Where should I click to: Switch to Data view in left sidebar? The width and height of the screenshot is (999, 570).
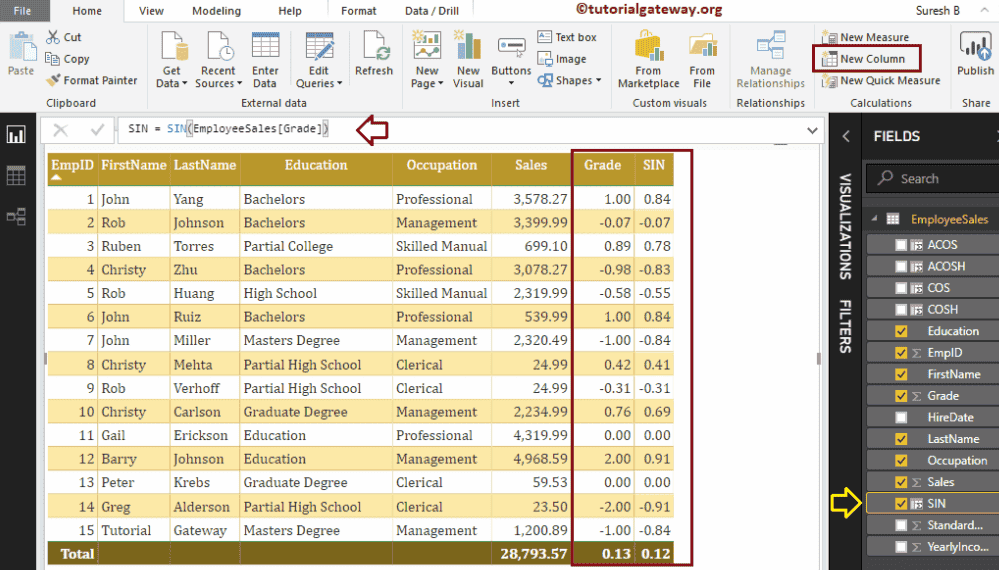coord(16,176)
